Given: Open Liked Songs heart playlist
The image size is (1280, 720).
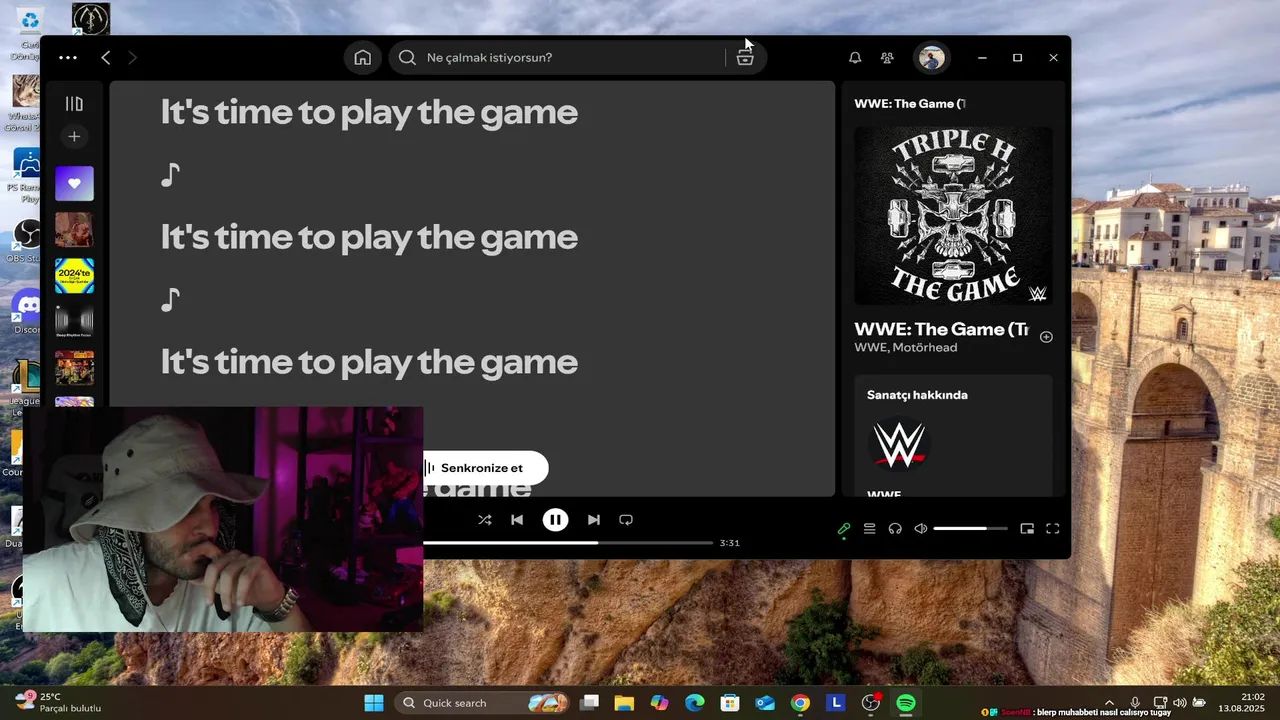Looking at the screenshot, I should tap(74, 184).
